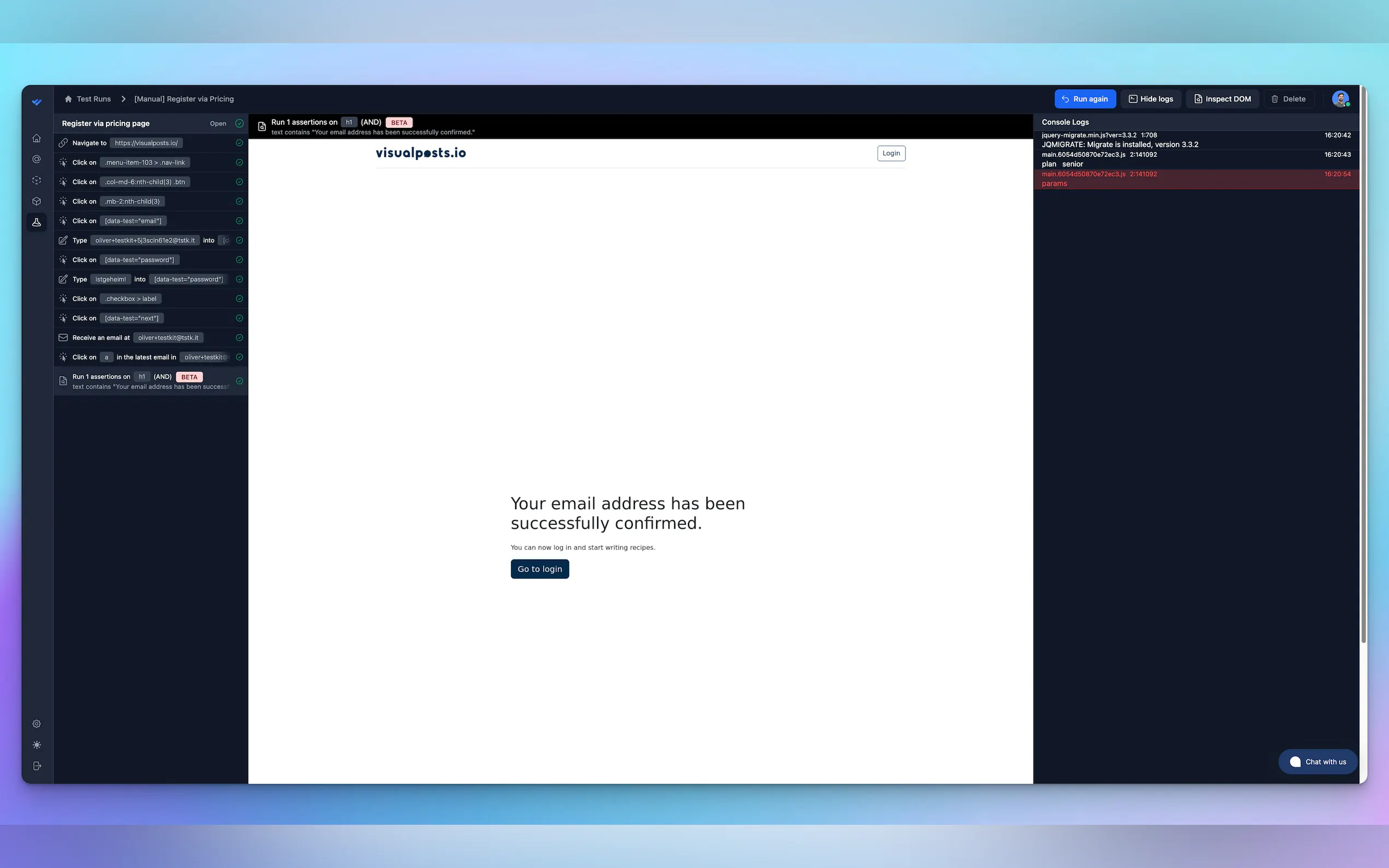Open settings gear in sidebar bottom
The image size is (1389, 868).
tap(37, 724)
